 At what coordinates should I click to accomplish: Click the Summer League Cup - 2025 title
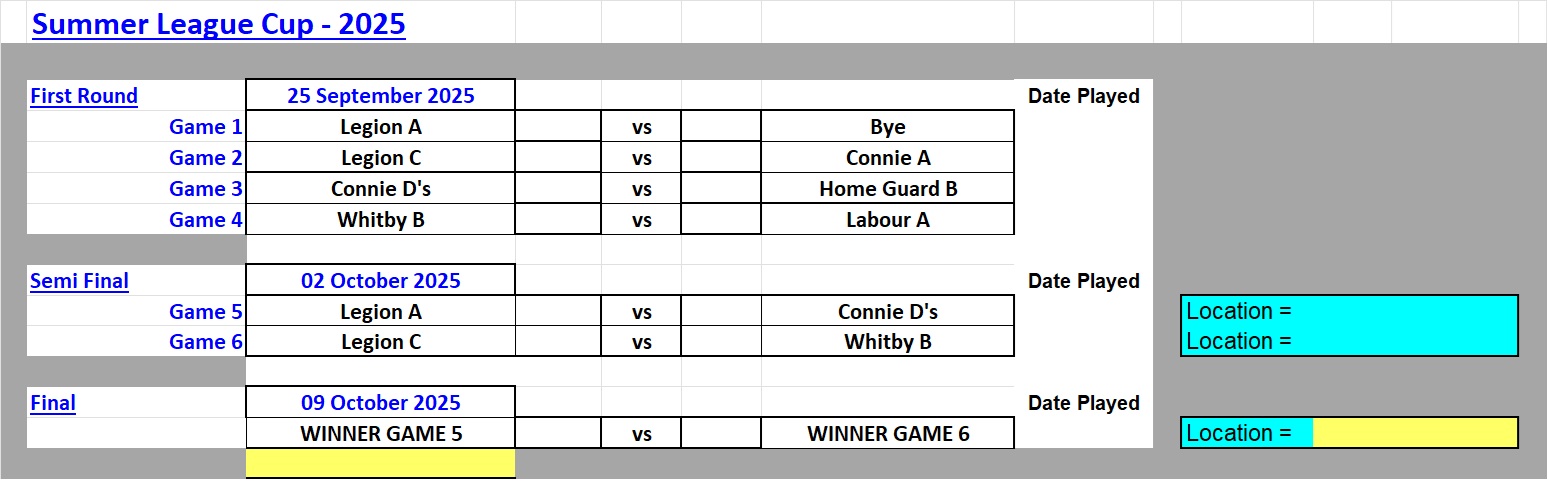(218, 24)
